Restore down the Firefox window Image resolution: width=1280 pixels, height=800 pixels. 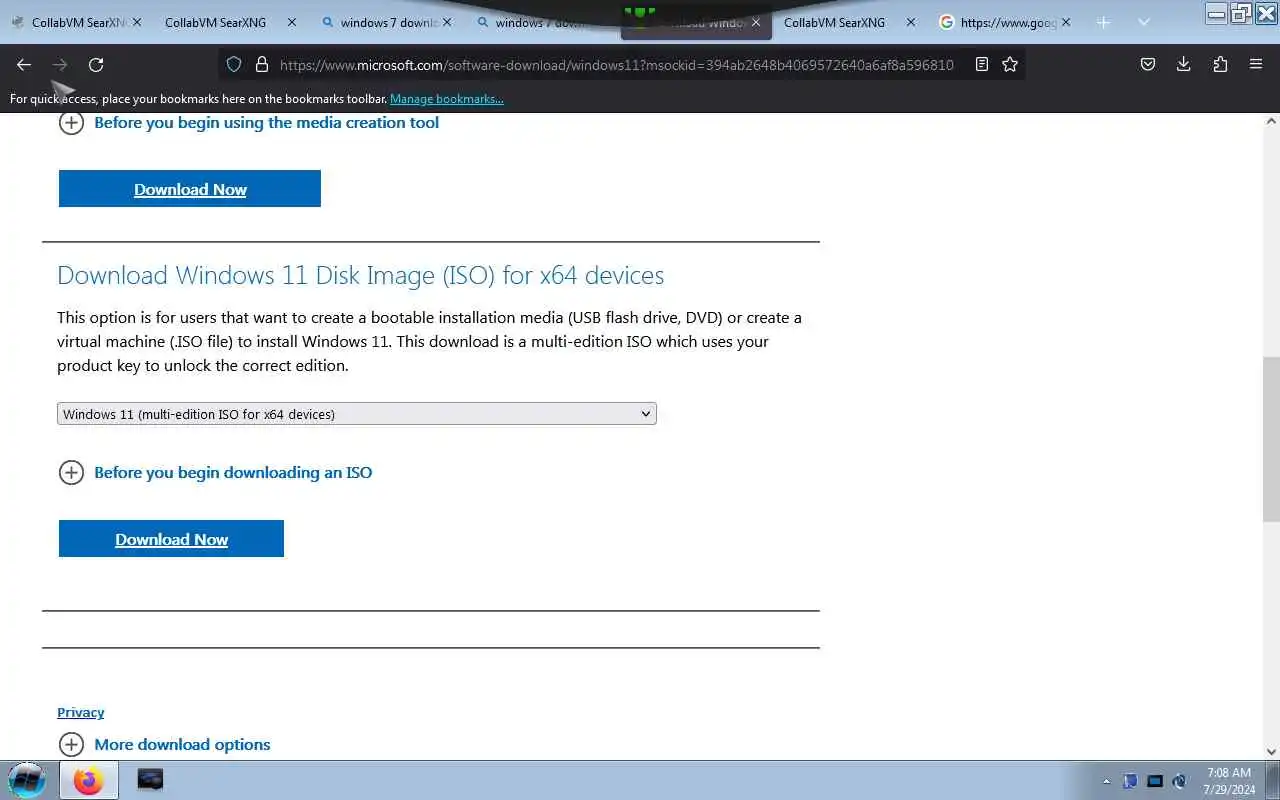pyautogui.click(x=1240, y=12)
